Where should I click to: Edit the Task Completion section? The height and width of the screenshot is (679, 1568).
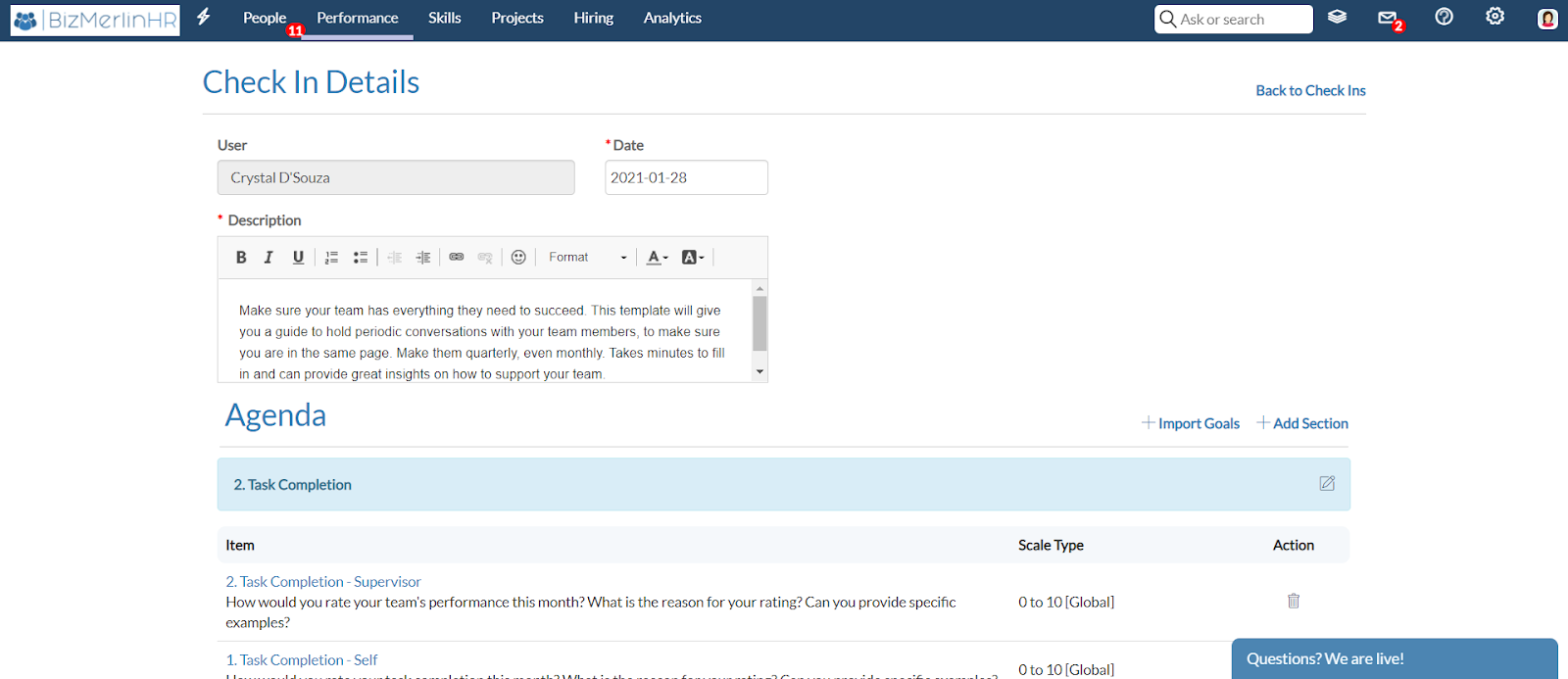1327,484
